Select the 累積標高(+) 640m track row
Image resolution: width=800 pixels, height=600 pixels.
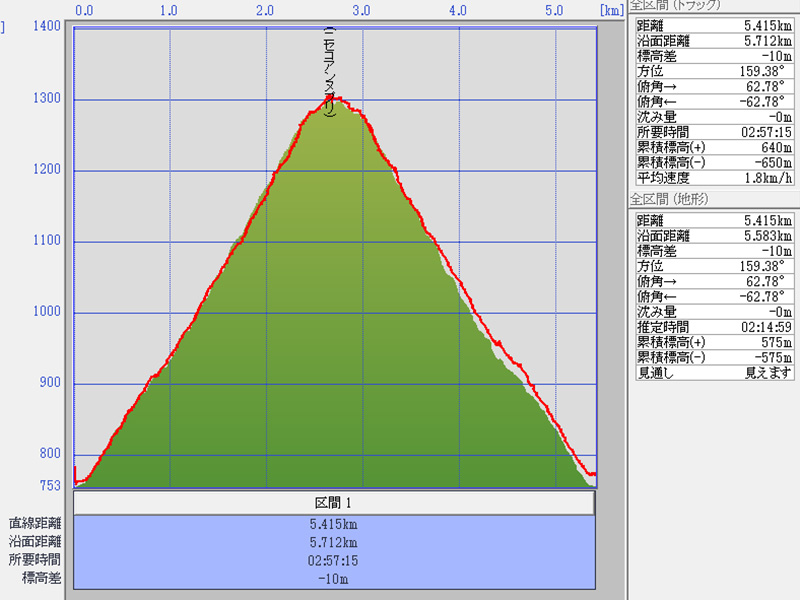pos(714,147)
